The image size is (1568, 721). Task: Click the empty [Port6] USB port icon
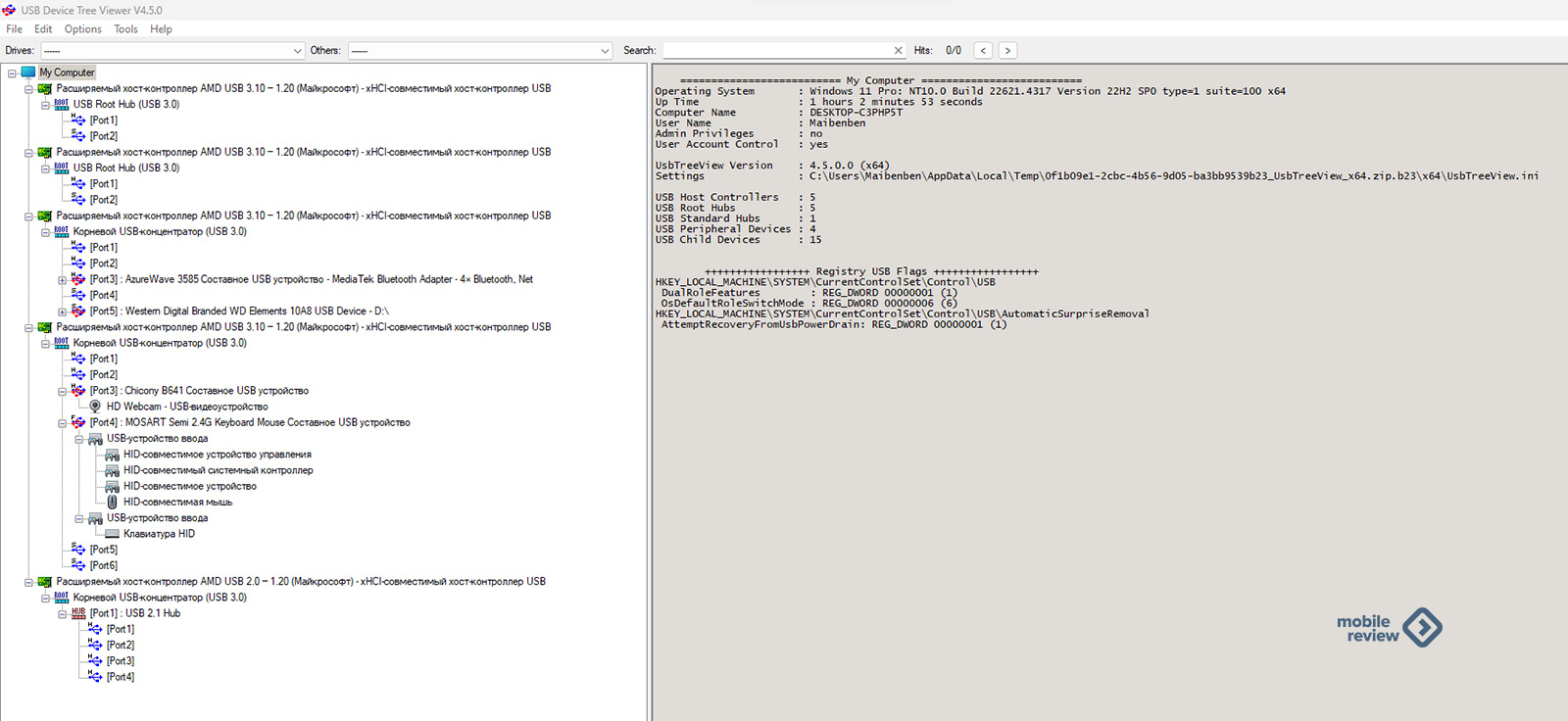click(x=78, y=565)
